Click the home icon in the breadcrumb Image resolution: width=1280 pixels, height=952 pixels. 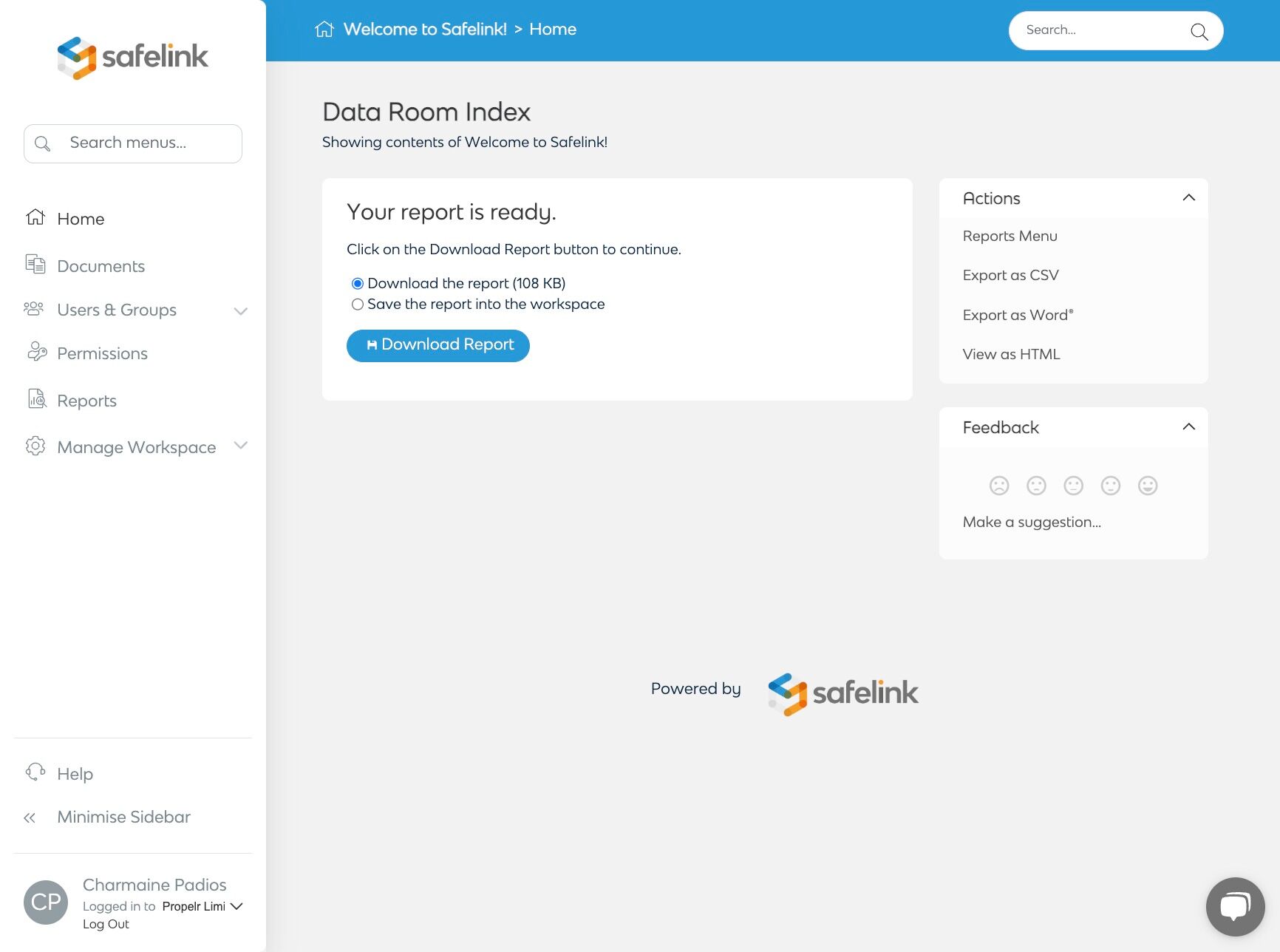click(324, 30)
